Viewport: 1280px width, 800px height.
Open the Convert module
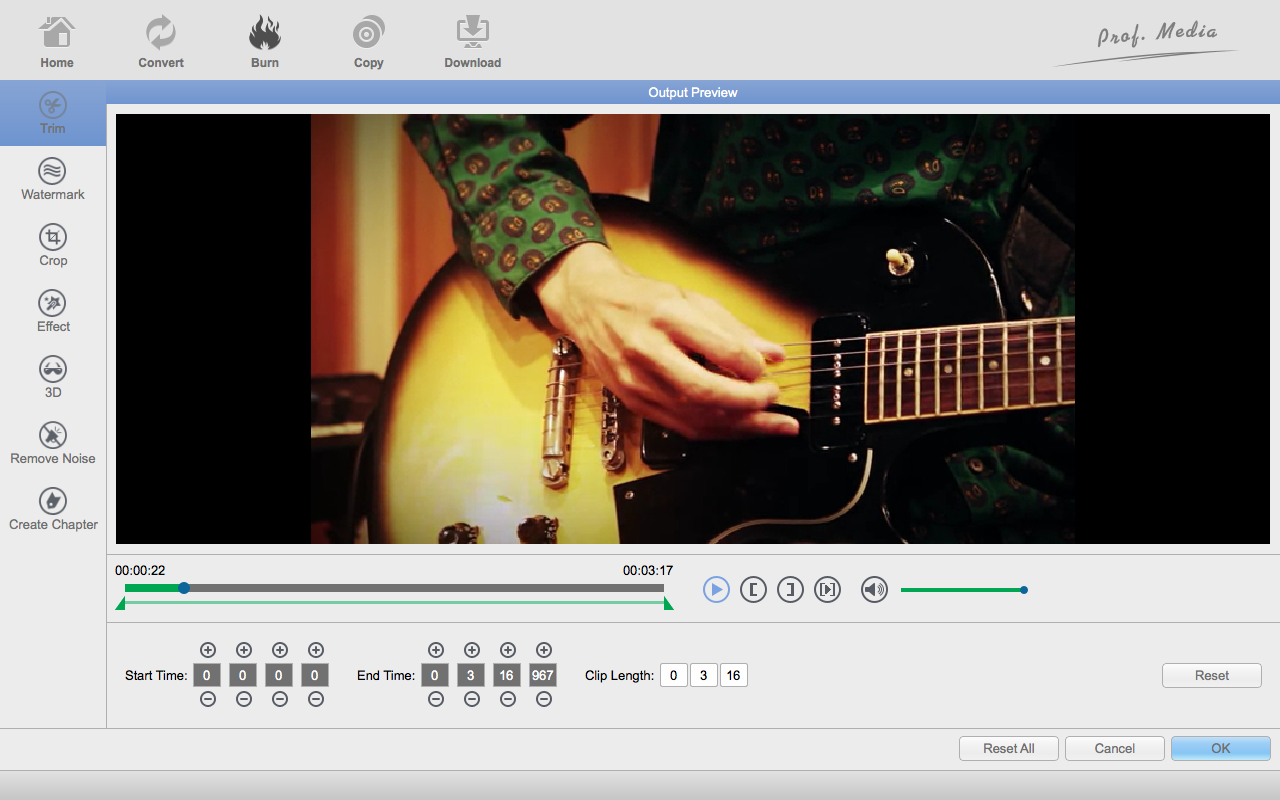pos(161,42)
